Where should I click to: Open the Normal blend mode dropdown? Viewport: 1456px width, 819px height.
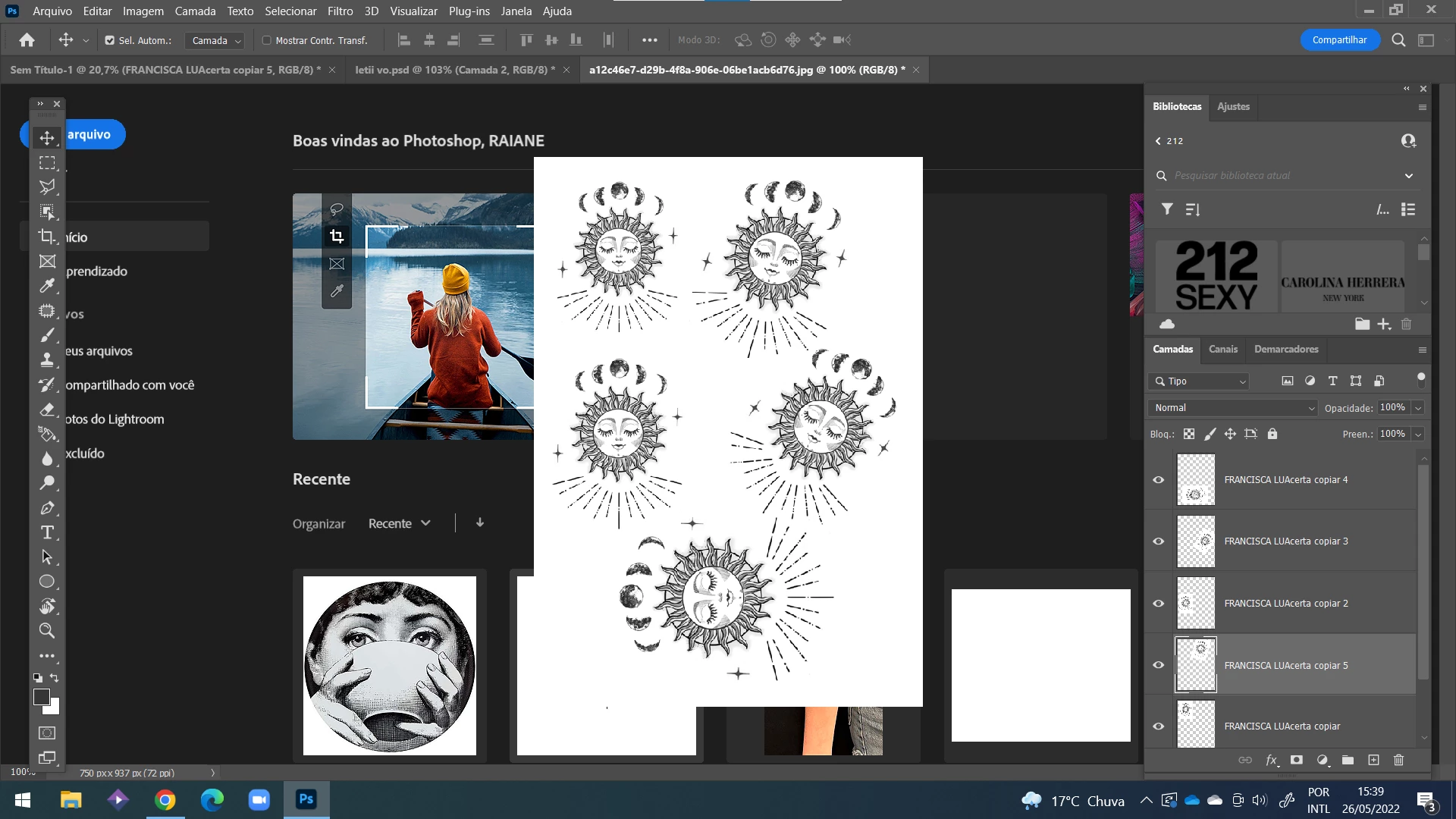[x=1233, y=408]
